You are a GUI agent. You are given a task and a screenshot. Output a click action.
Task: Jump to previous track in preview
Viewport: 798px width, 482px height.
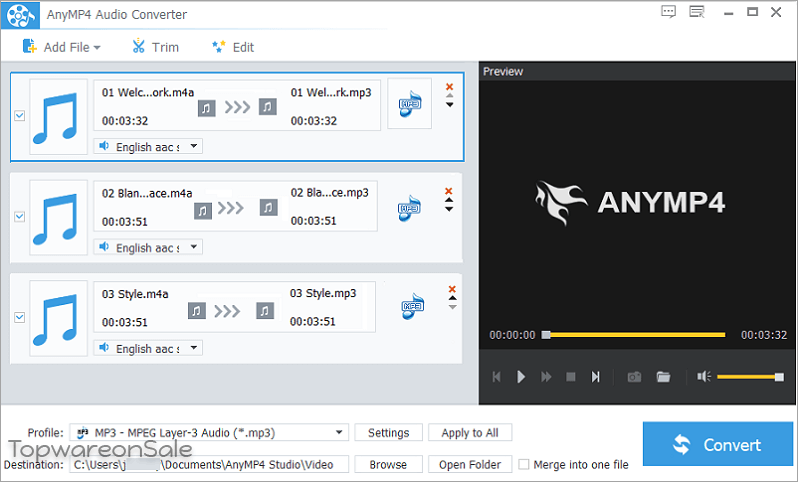[x=496, y=377]
